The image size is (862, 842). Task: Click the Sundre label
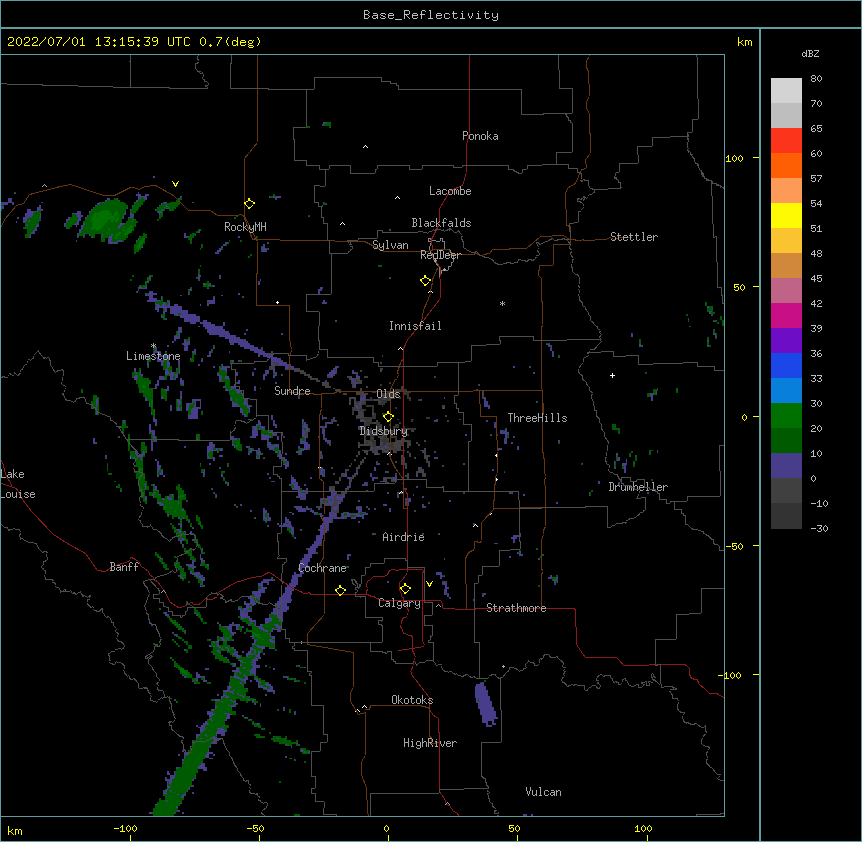(292, 391)
